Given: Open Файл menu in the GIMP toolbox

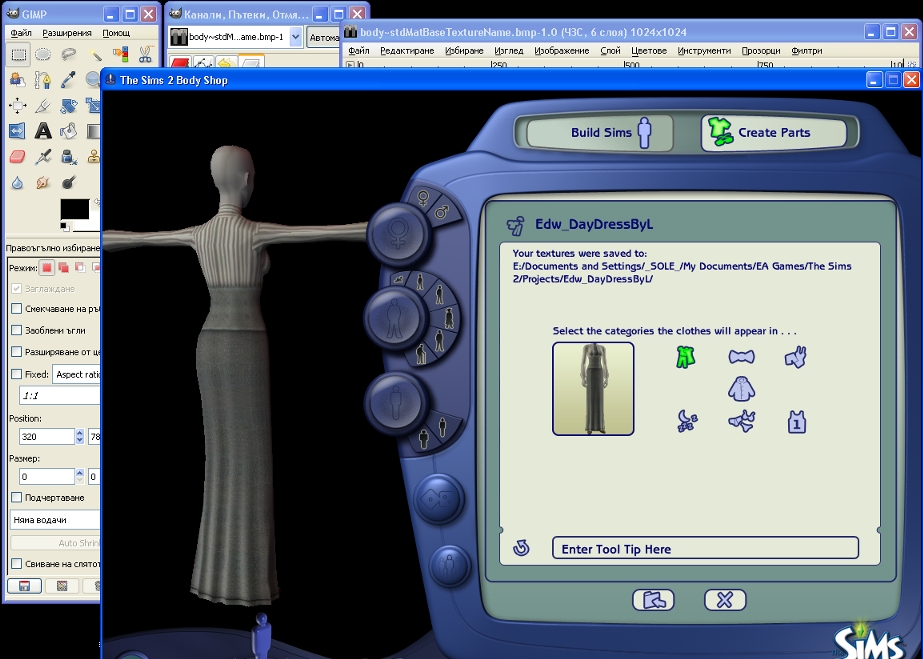Looking at the screenshot, I should point(21,33).
